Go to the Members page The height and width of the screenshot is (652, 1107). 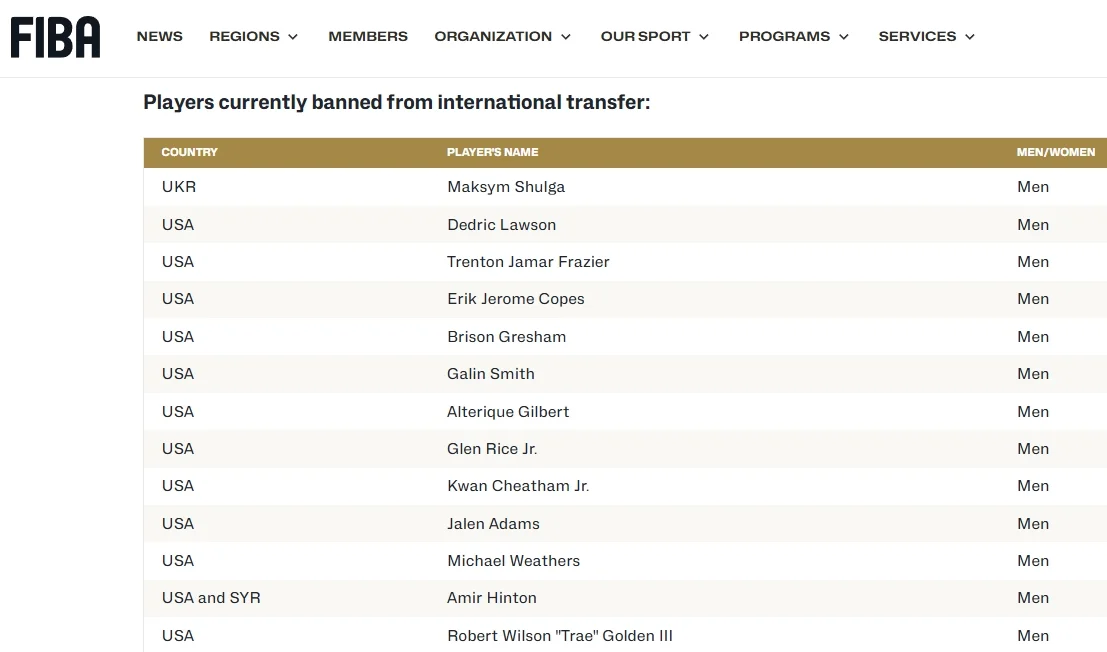coord(368,36)
